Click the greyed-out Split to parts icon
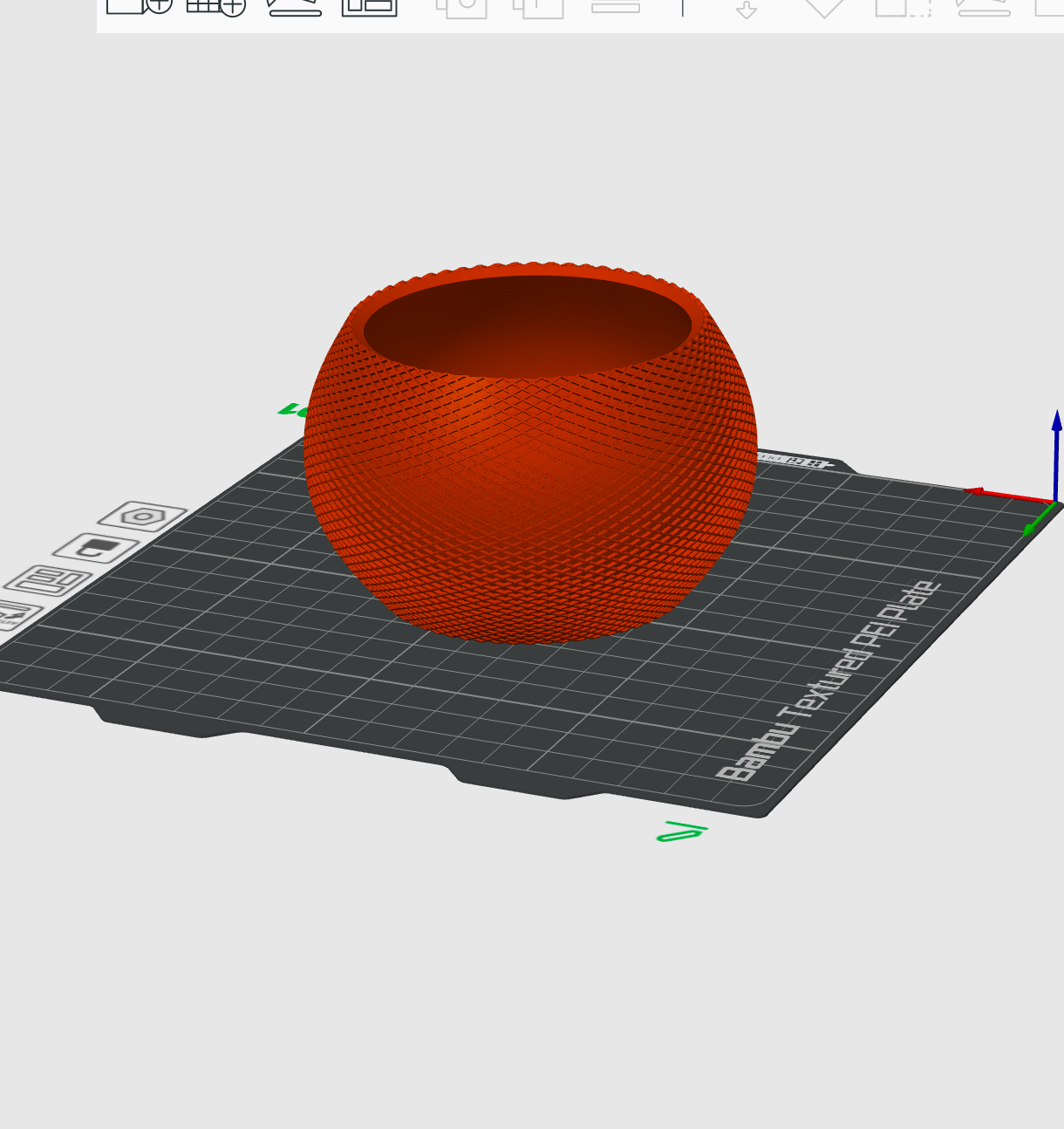This screenshot has height=1129, width=1064. click(x=537, y=5)
